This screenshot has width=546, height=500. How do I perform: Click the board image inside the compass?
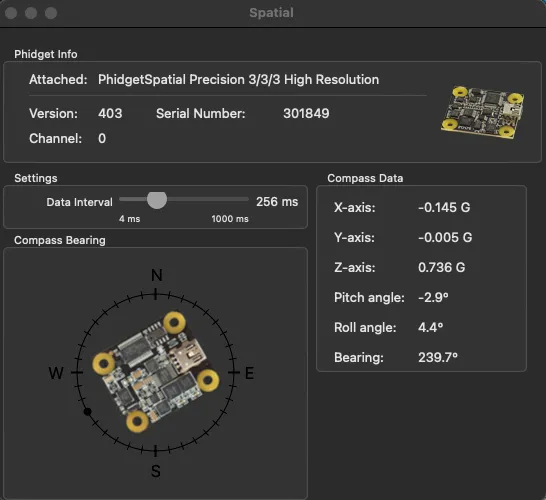156,372
